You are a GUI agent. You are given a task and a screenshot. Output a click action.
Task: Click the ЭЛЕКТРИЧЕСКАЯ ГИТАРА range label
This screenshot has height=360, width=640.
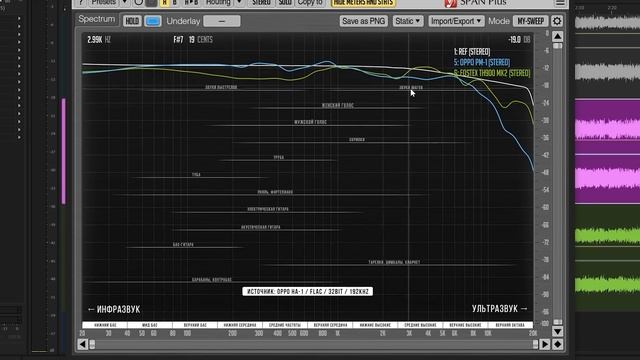[x=268, y=209]
